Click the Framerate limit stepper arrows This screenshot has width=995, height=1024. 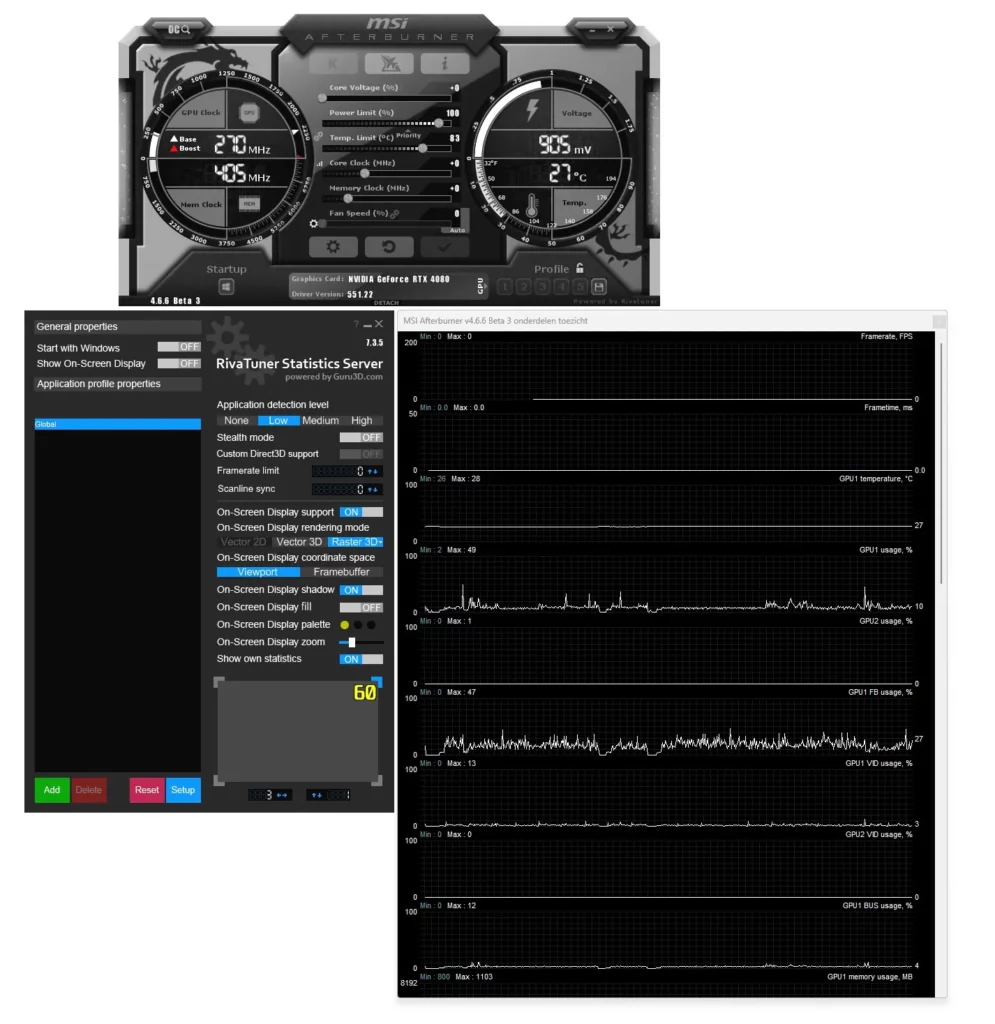click(x=373, y=471)
